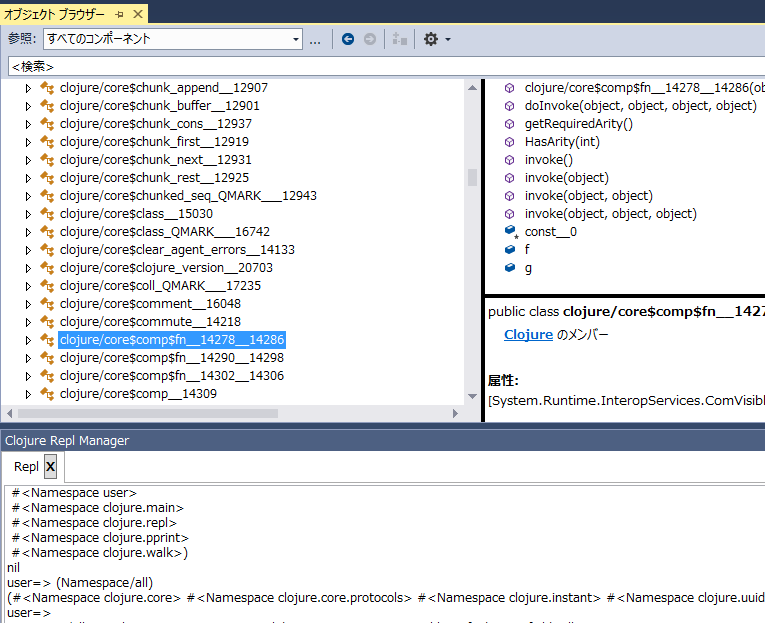The image size is (765, 623).
Task: Click the pin icon on Object Browser tab
Action: tap(119, 15)
